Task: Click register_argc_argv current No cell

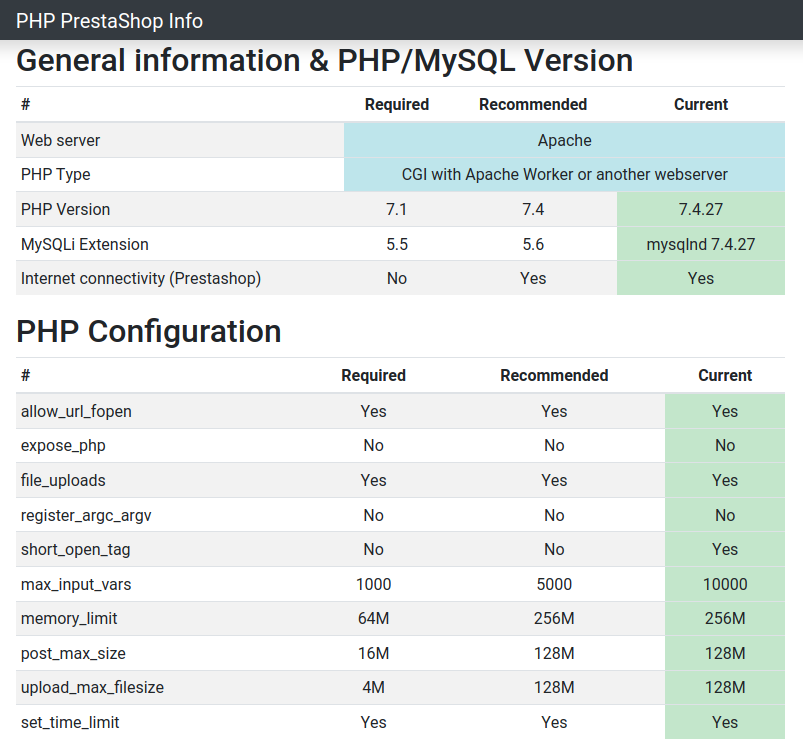Action: [725, 515]
